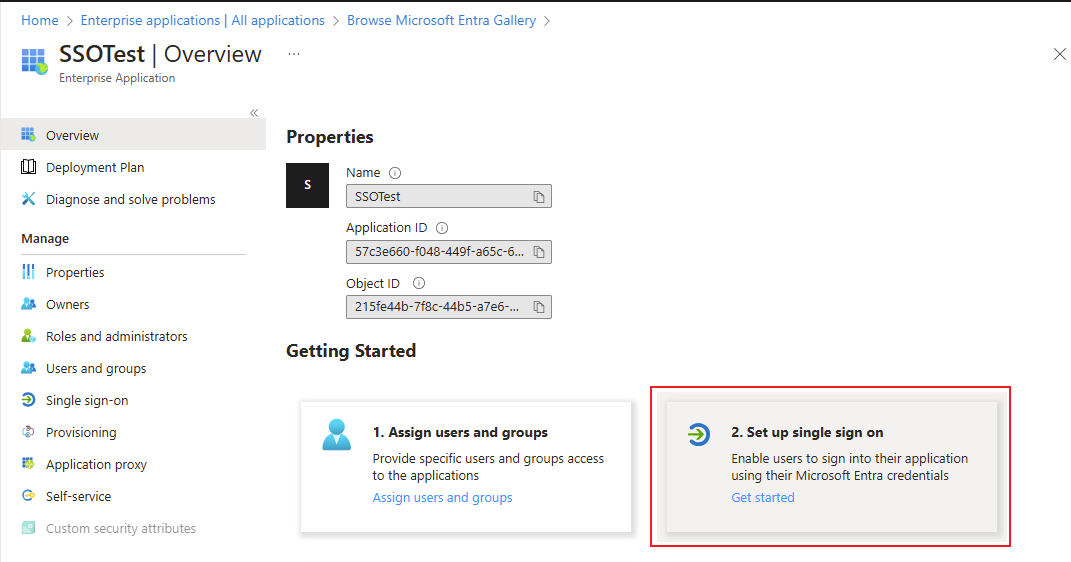Click the Application proxy icon
The image size is (1071, 562).
pyautogui.click(x=28, y=464)
